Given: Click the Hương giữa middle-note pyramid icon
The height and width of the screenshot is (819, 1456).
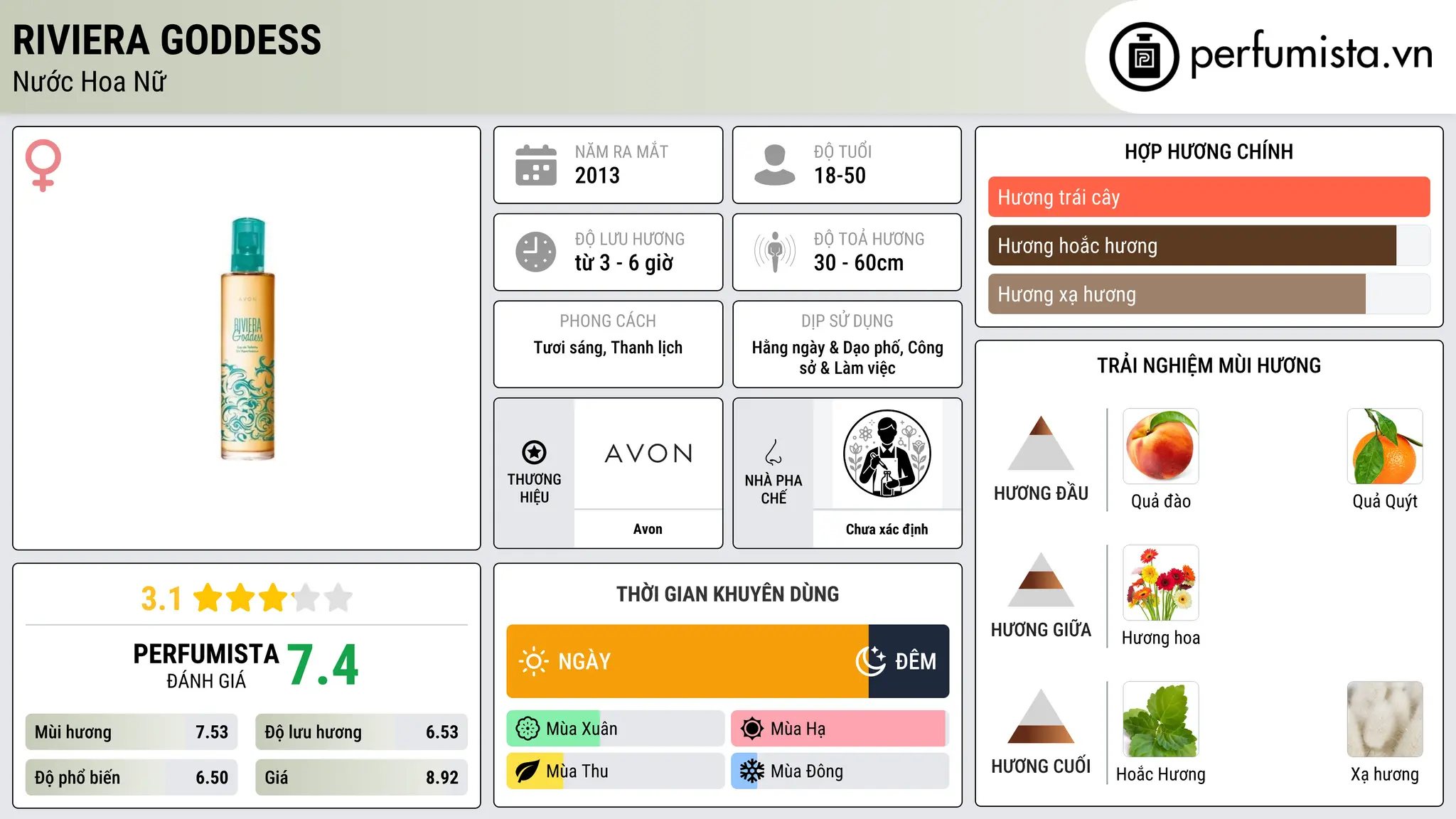Looking at the screenshot, I should (x=1041, y=579).
